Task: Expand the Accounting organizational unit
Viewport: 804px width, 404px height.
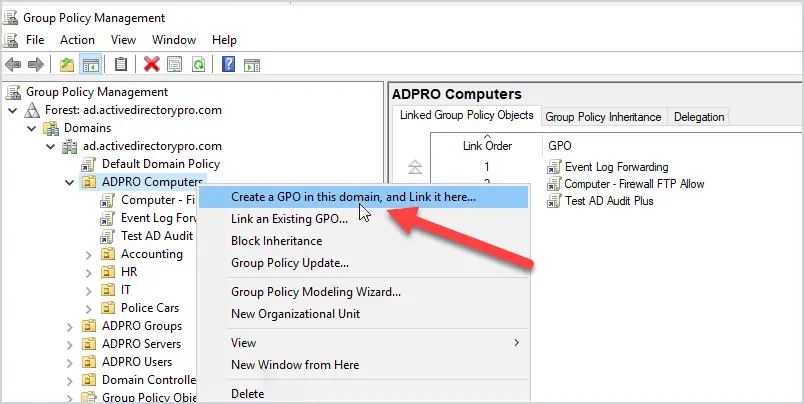Action: [88, 255]
